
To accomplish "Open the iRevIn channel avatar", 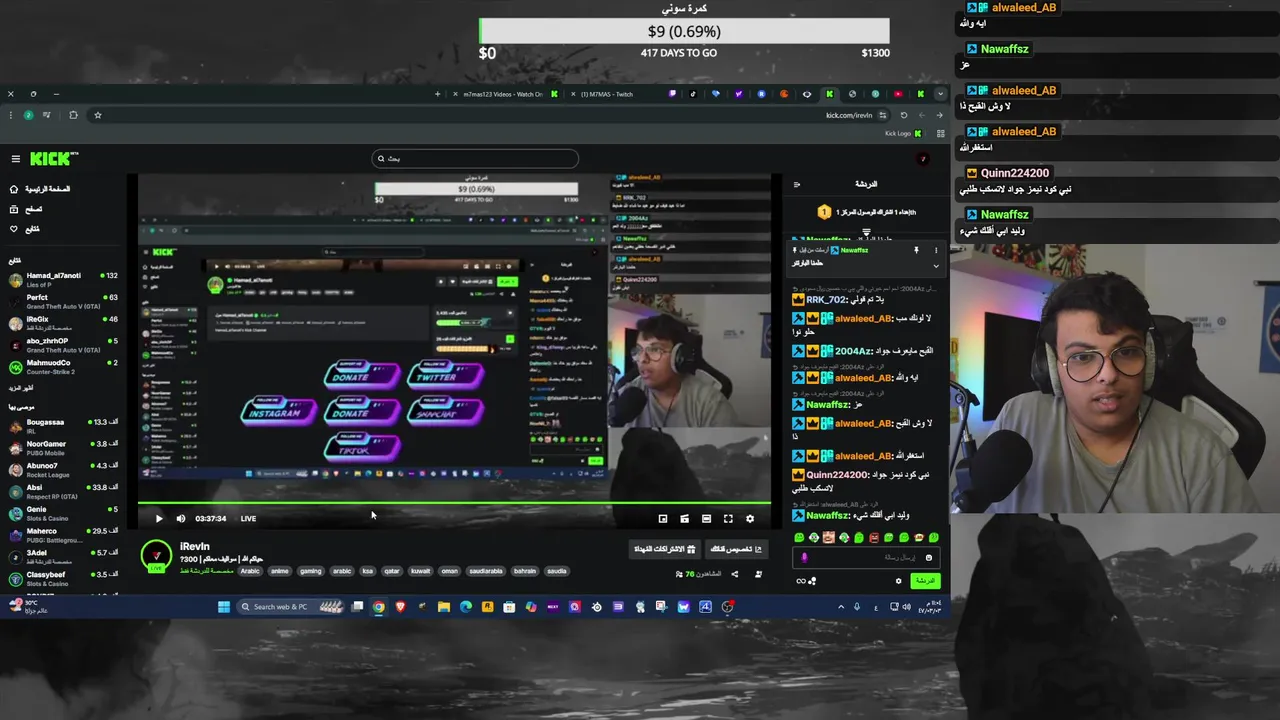I will [x=156, y=556].
